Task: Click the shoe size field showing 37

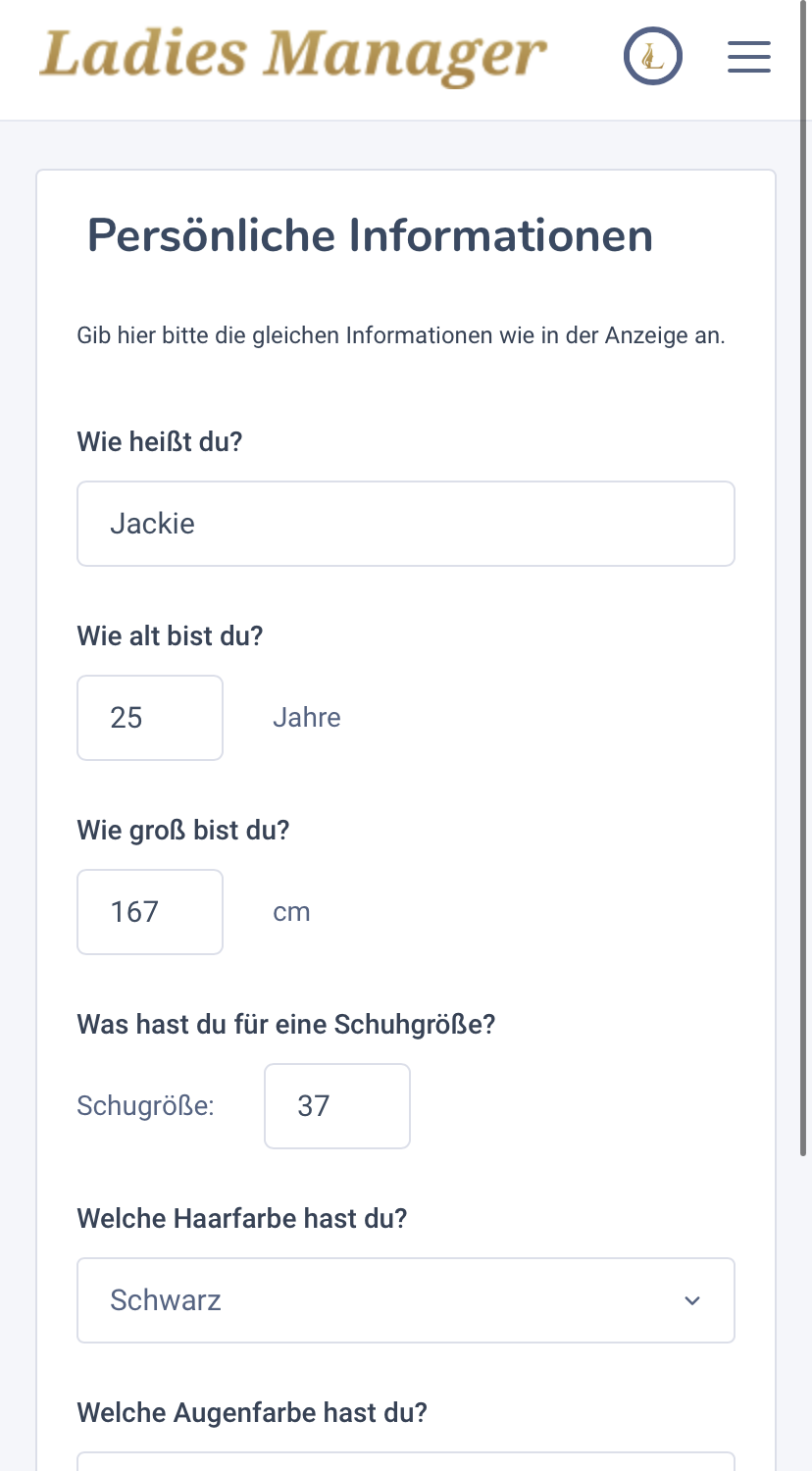Action: (336, 1106)
